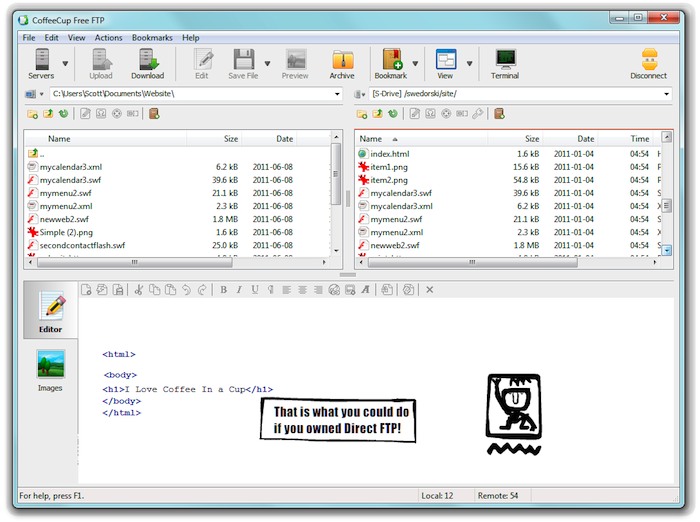The height and width of the screenshot is (522, 700).
Task: Click the Bookmark toolbar icon
Action: pos(391,62)
